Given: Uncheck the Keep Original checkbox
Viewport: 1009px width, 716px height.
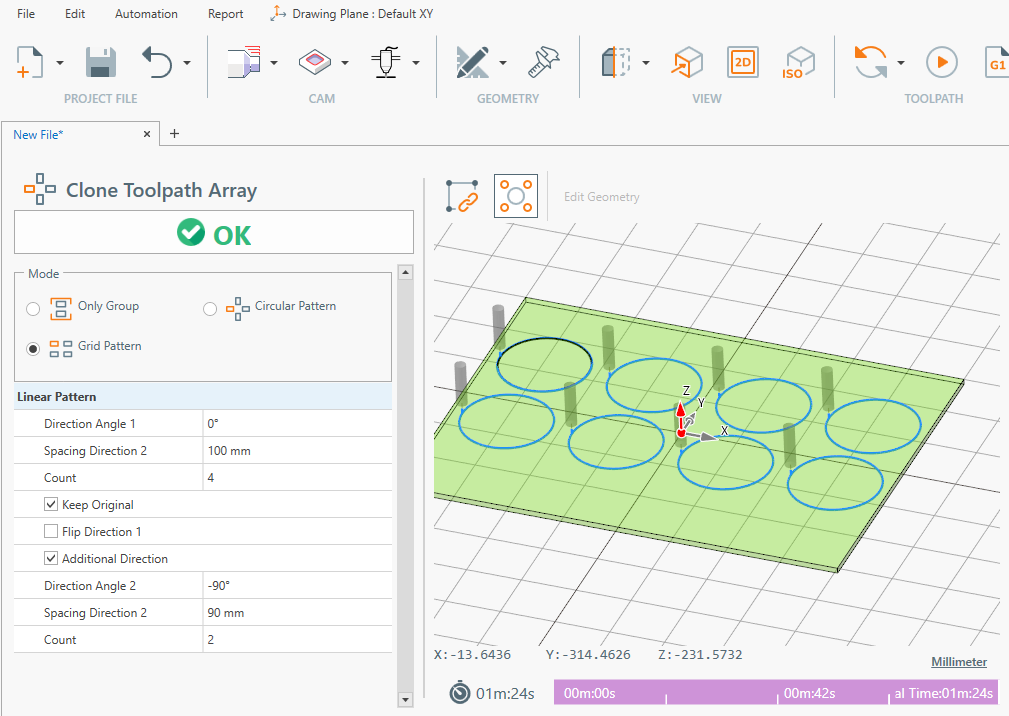Looking at the screenshot, I should tap(51, 505).
